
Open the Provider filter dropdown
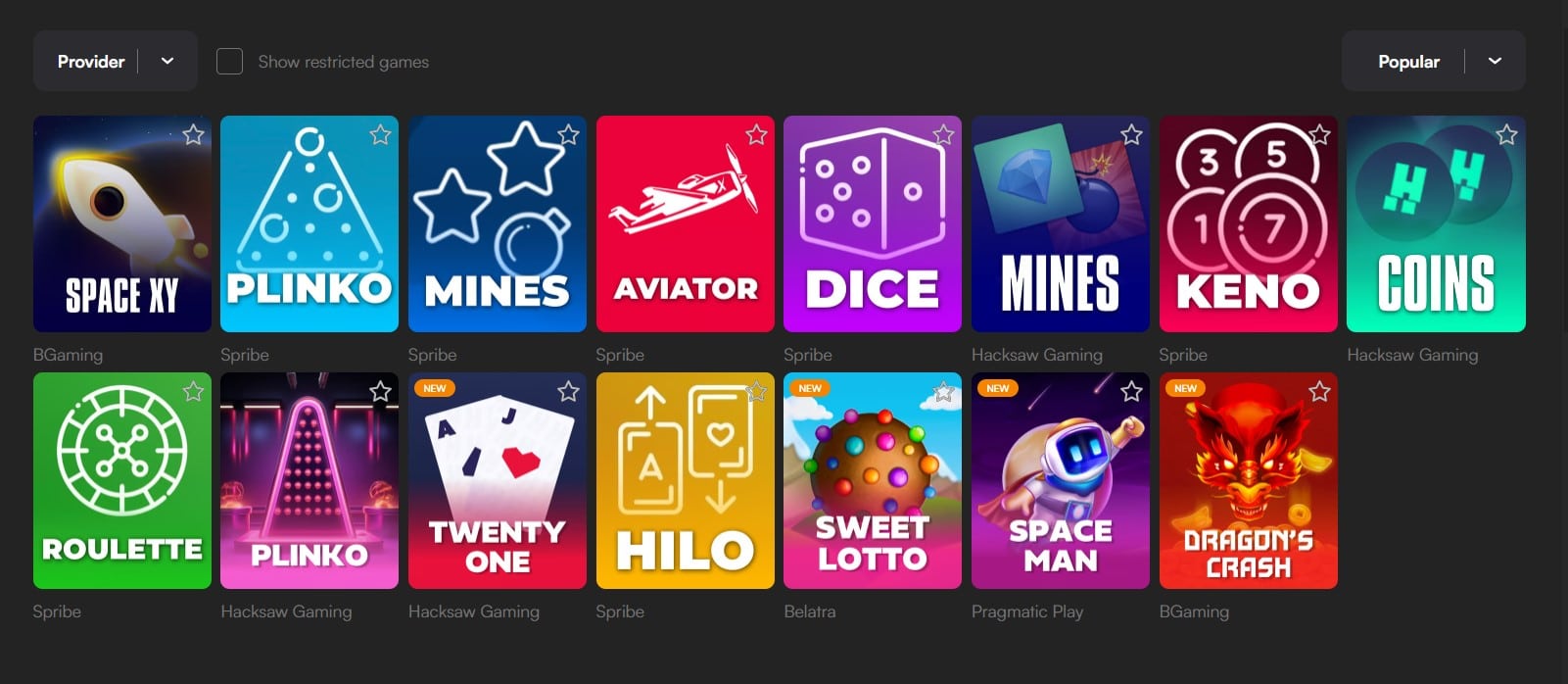(x=116, y=61)
